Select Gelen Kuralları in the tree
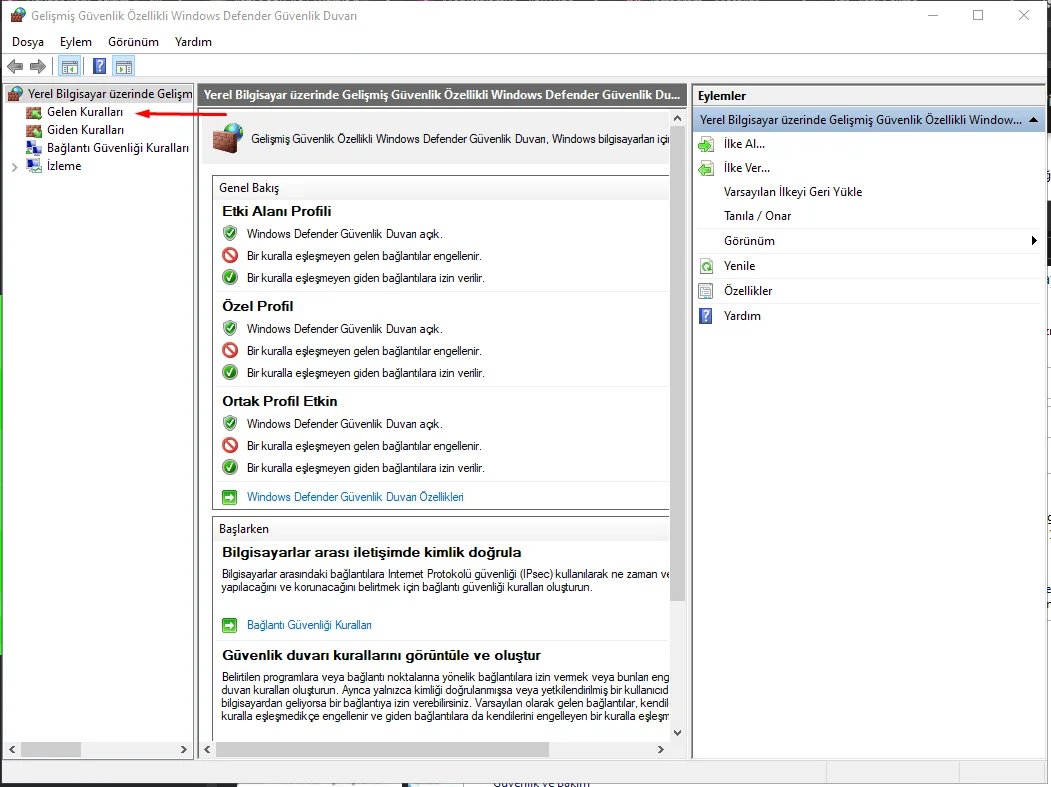 pos(85,112)
